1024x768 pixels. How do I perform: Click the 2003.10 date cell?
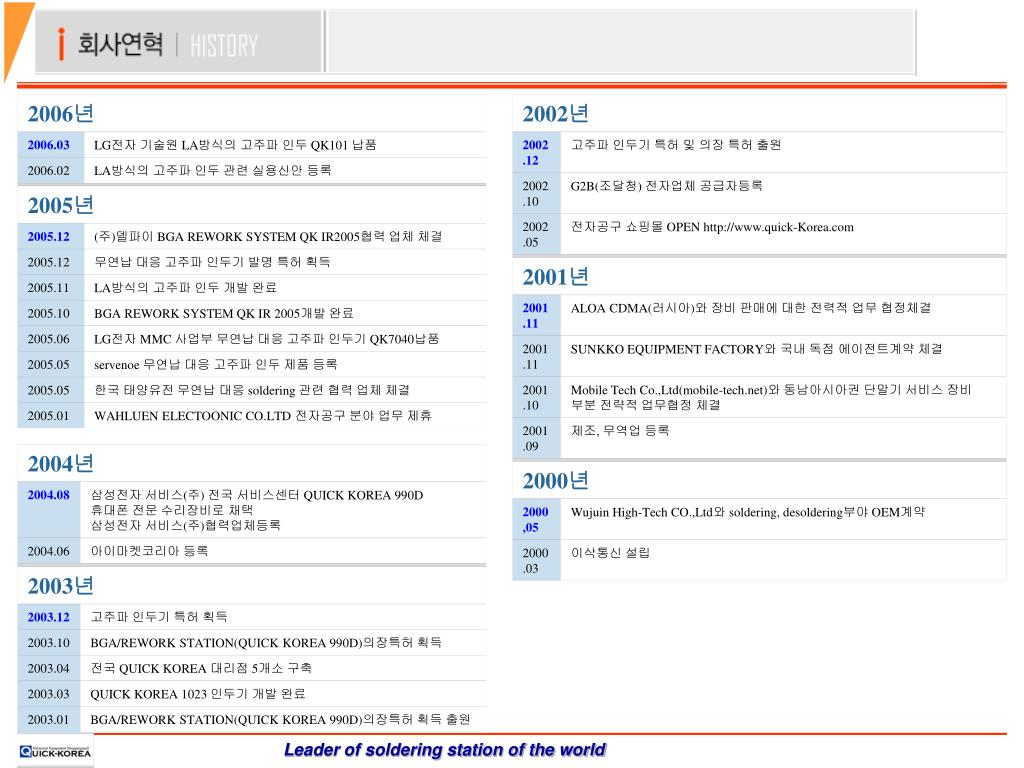[x=48, y=643]
